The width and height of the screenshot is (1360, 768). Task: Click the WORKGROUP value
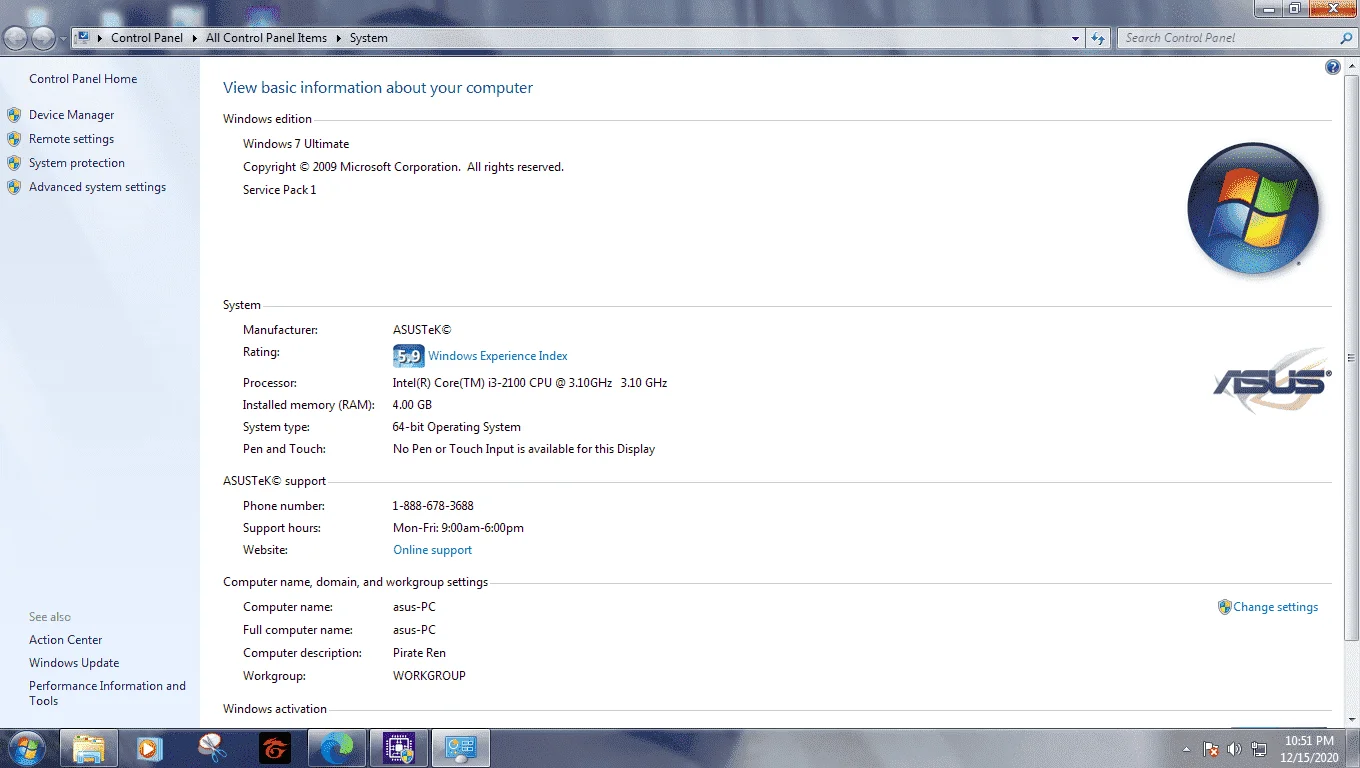429,675
